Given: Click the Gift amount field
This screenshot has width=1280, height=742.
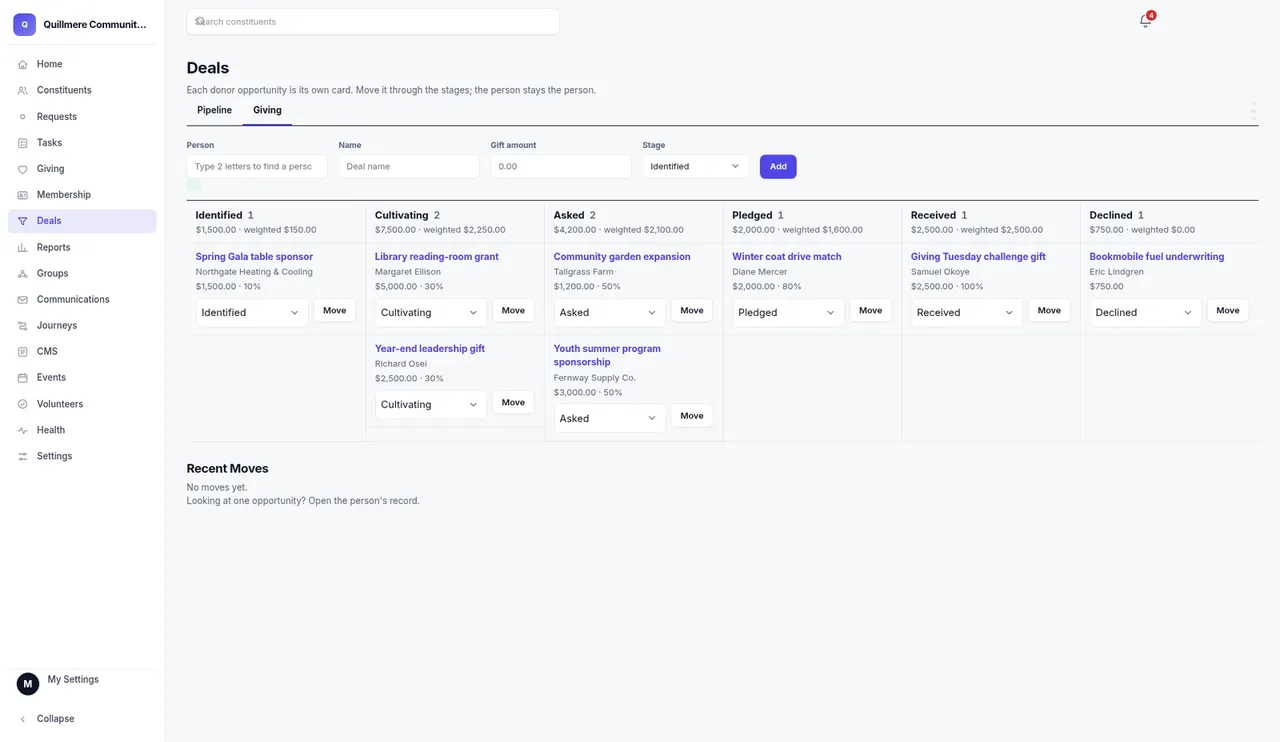Looking at the screenshot, I should pyautogui.click(x=561, y=166).
